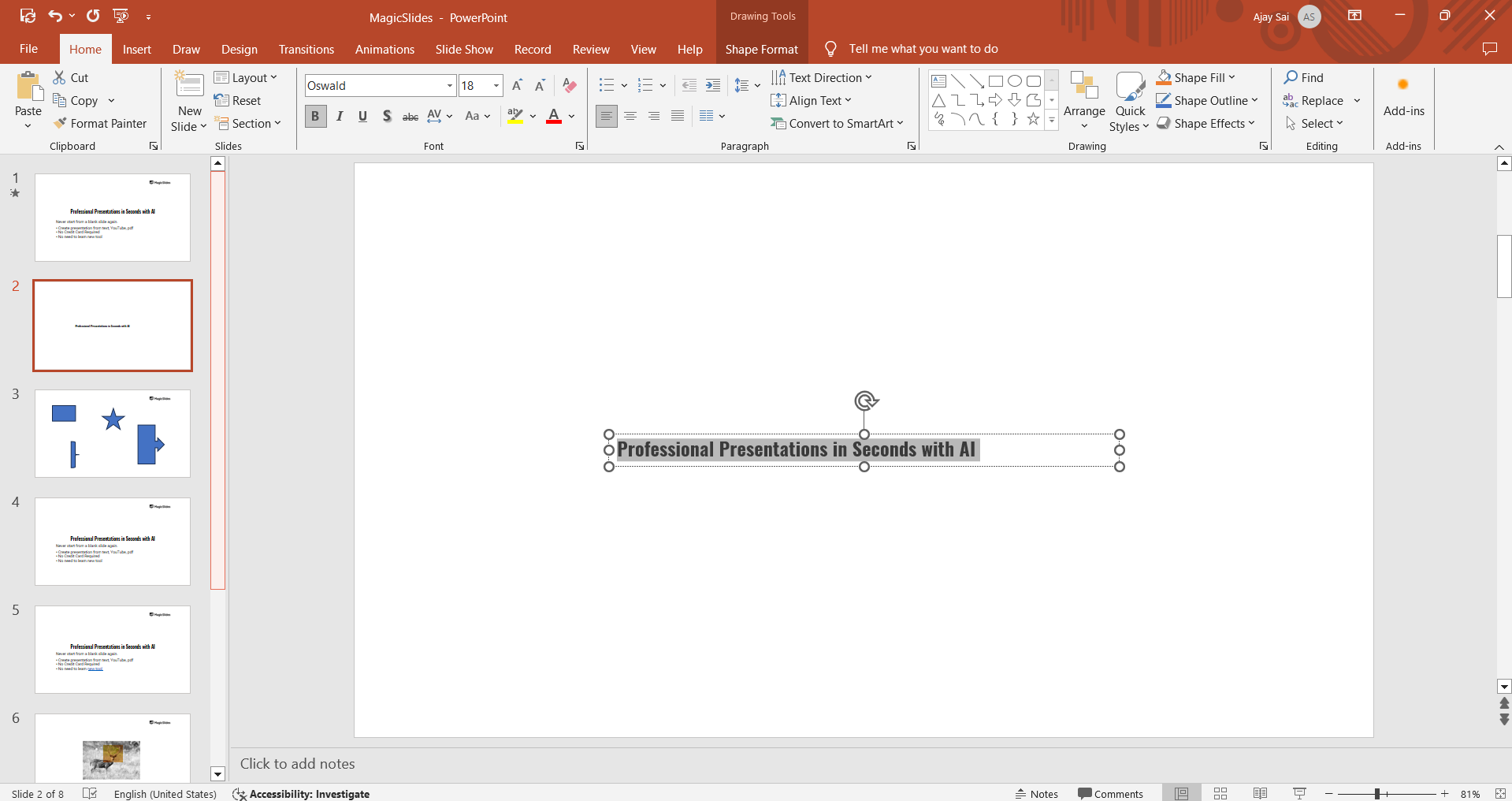Click the rotate handle above the text box
This screenshot has height=801, width=1512.
pyautogui.click(x=865, y=400)
